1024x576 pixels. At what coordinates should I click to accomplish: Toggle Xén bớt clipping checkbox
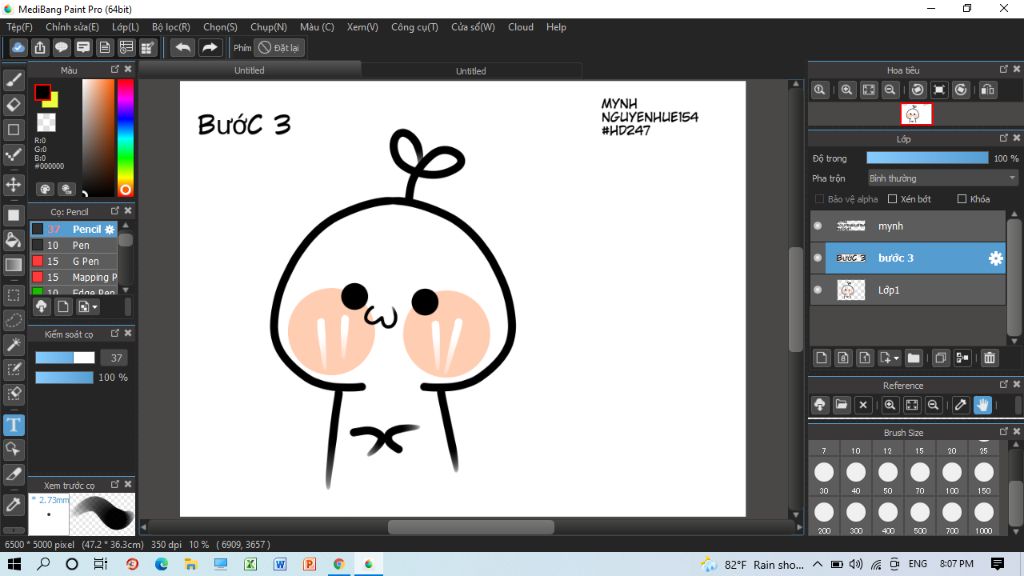(x=892, y=199)
